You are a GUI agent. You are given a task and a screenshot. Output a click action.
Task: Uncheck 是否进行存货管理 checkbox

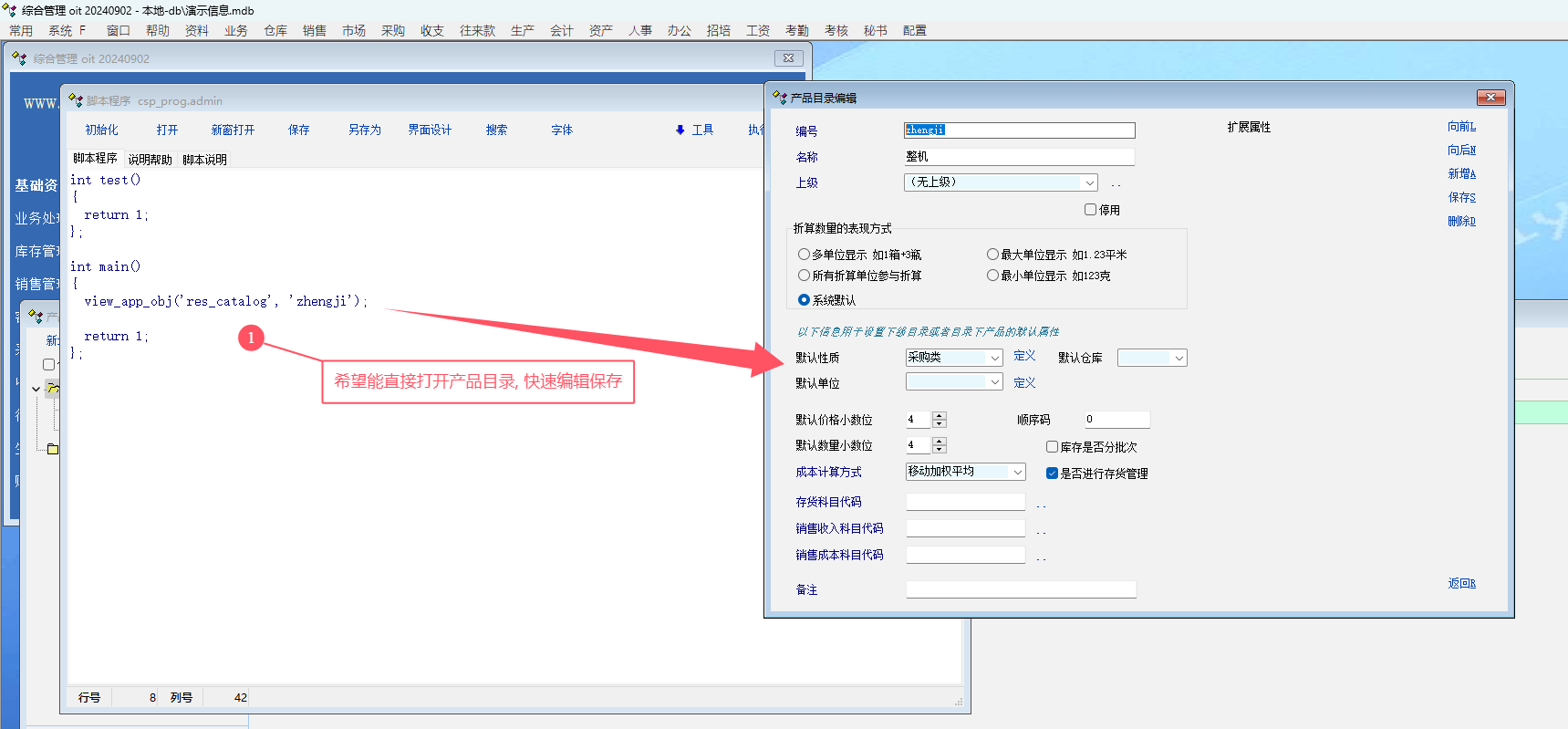(x=1052, y=474)
